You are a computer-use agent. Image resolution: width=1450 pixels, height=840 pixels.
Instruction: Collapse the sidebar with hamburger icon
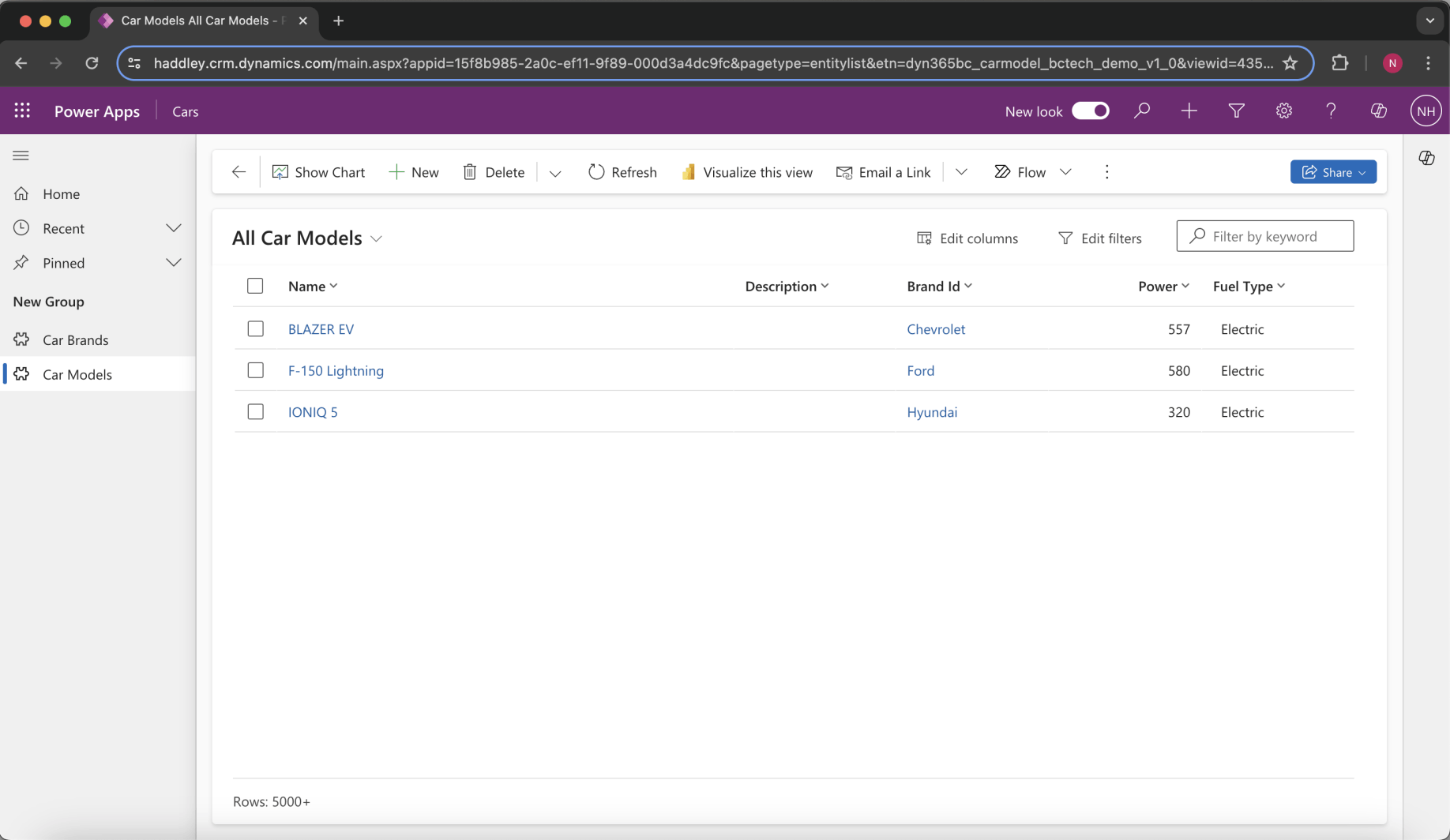coord(21,156)
